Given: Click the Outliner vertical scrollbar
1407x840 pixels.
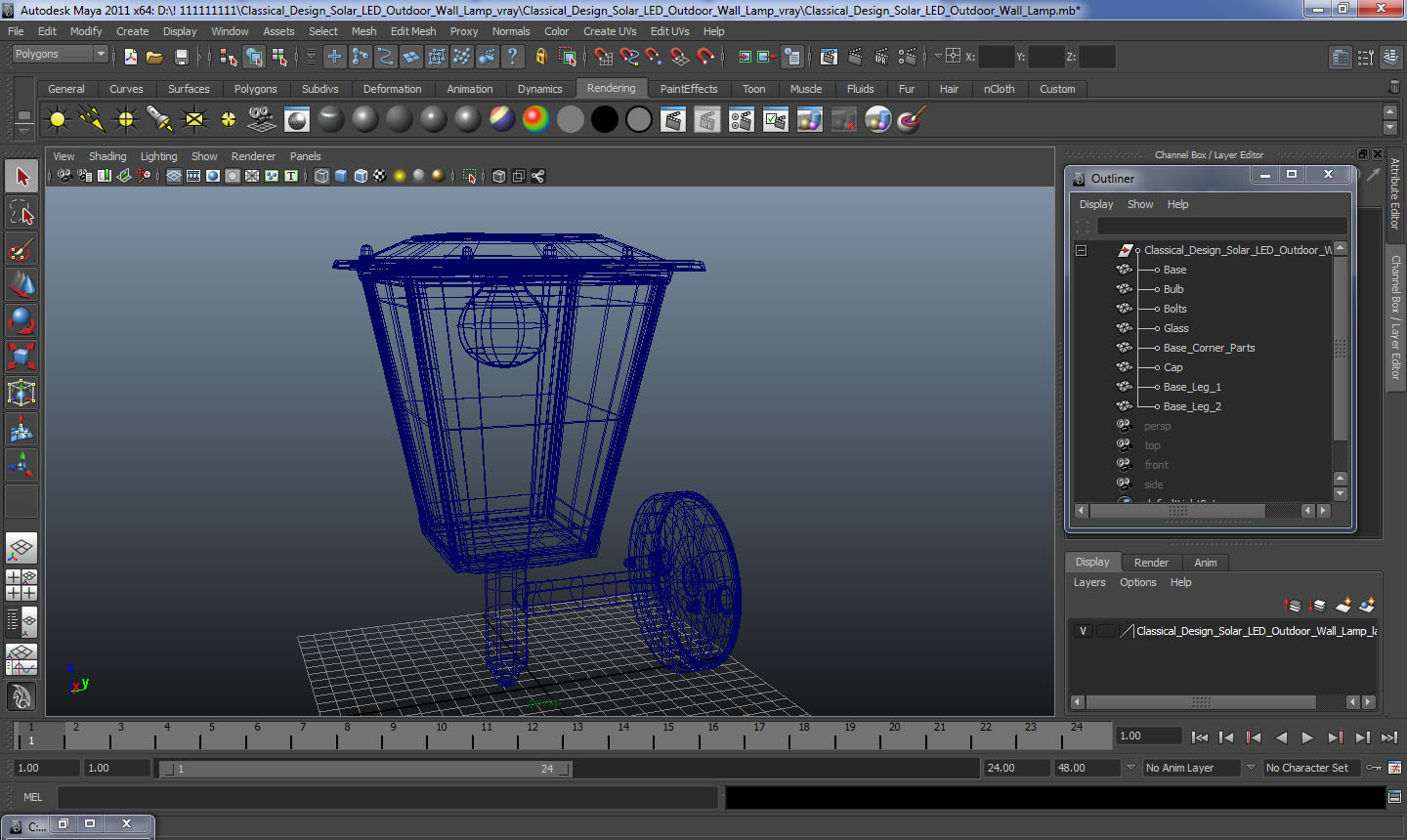Looking at the screenshot, I should (x=1341, y=349).
